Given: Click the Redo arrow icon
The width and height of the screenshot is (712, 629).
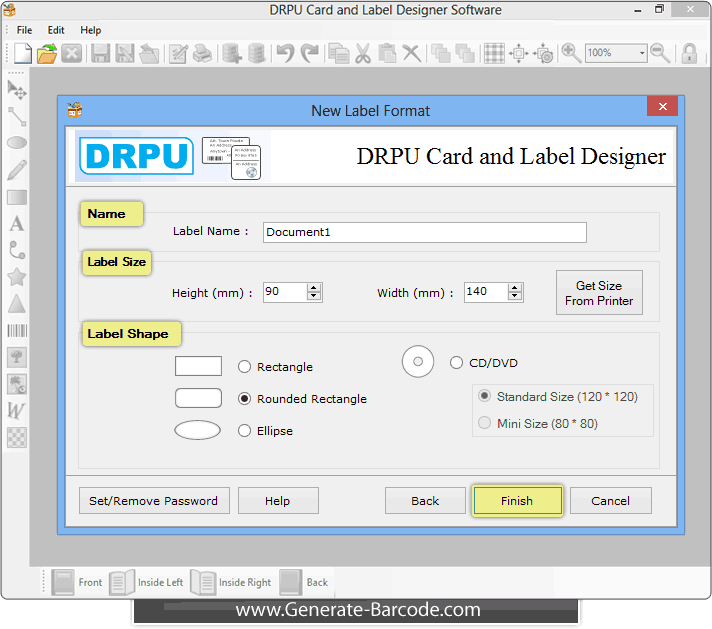Looking at the screenshot, I should point(310,53).
